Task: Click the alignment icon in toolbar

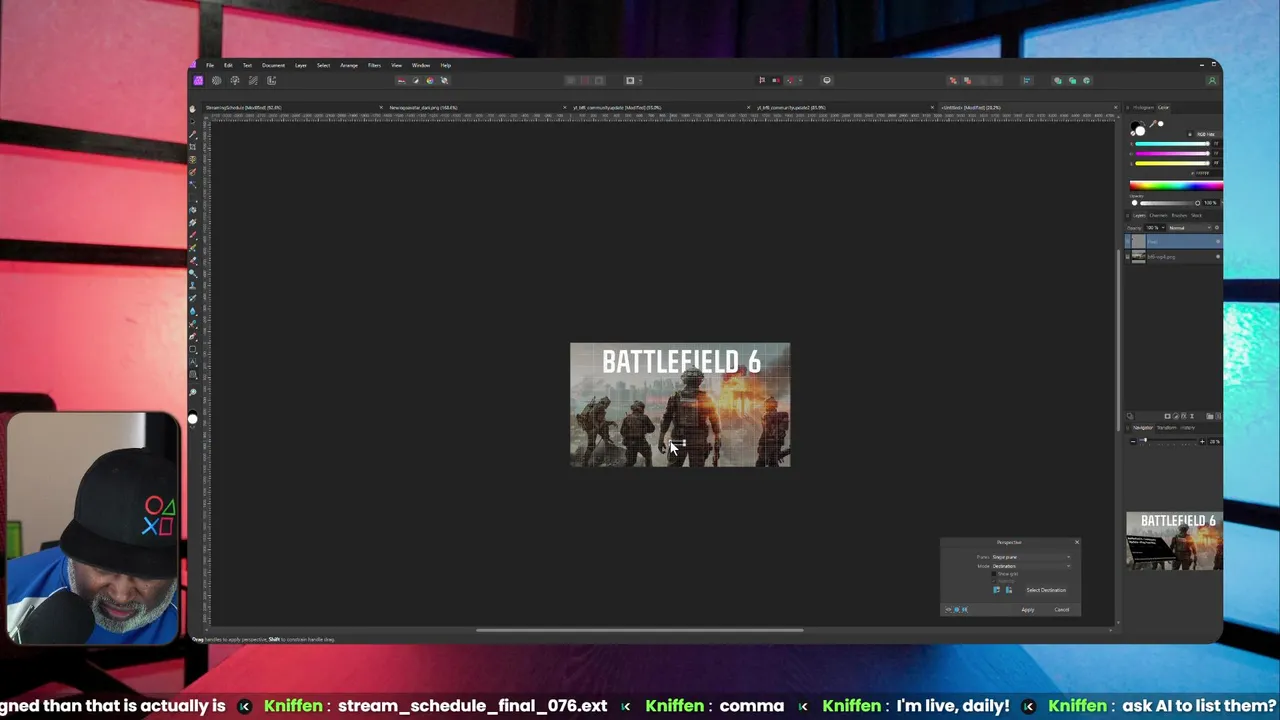Action: point(1026,80)
